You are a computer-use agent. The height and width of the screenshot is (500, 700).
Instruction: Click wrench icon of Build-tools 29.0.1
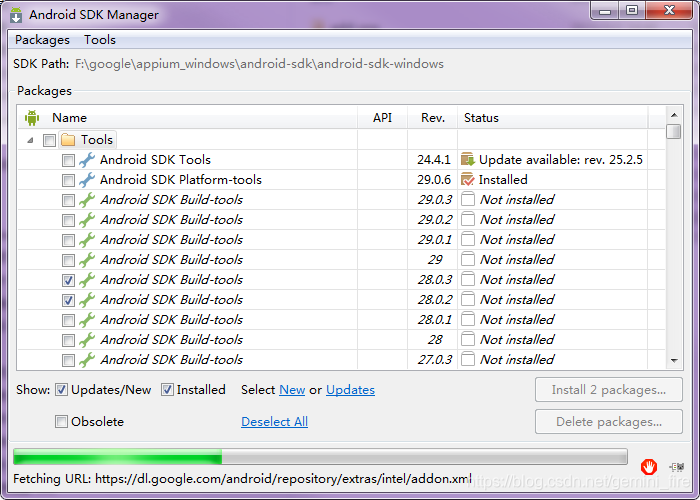pyautogui.click(x=87, y=240)
